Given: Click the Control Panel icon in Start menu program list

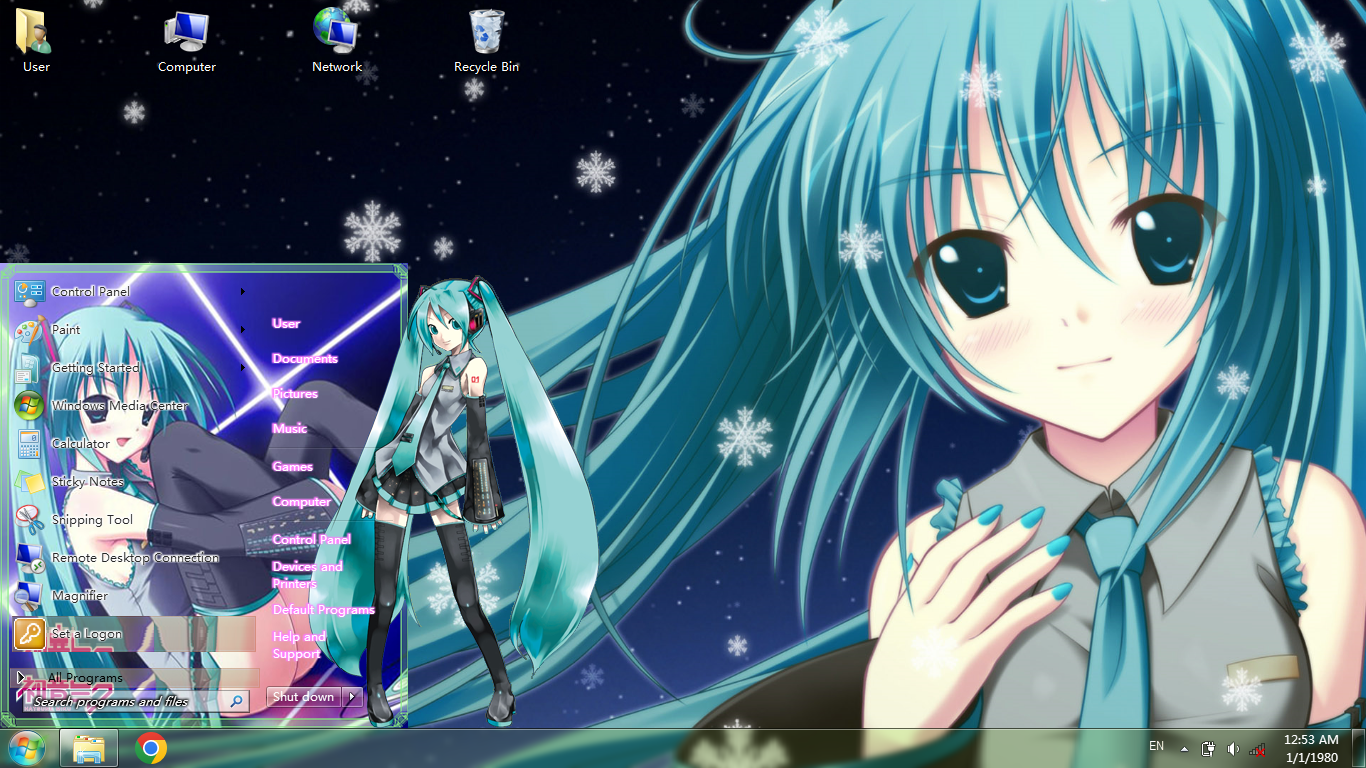Looking at the screenshot, I should click(30, 292).
